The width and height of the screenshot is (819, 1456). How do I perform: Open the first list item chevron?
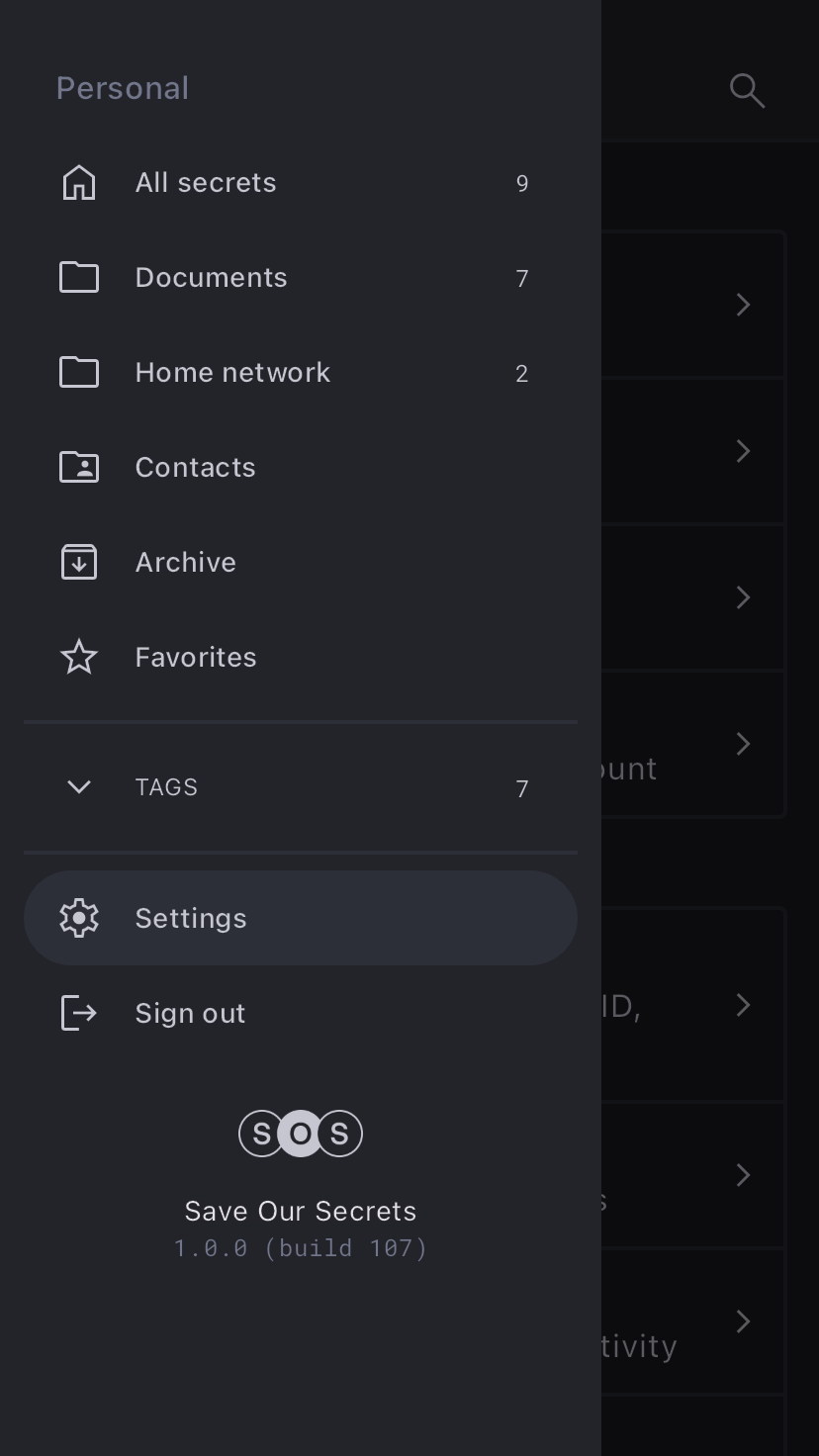744,305
